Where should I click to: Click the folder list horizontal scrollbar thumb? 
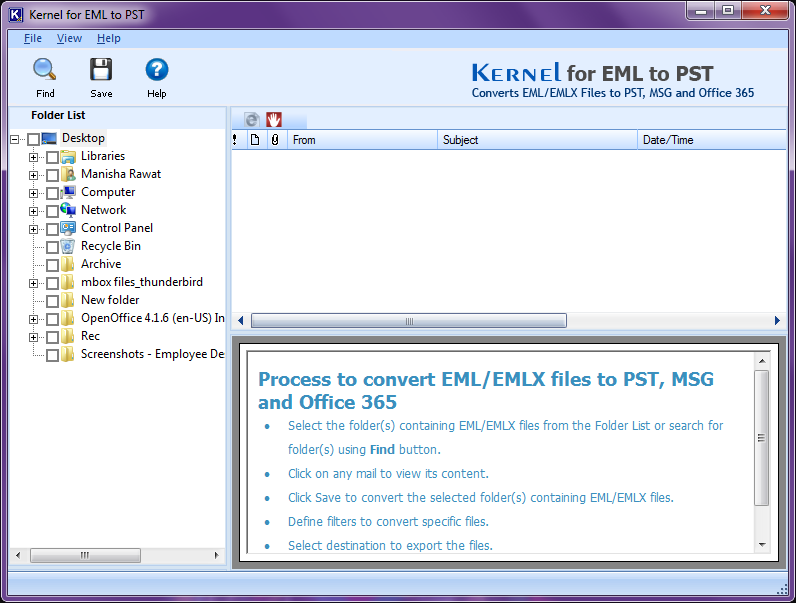coord(85,555)
